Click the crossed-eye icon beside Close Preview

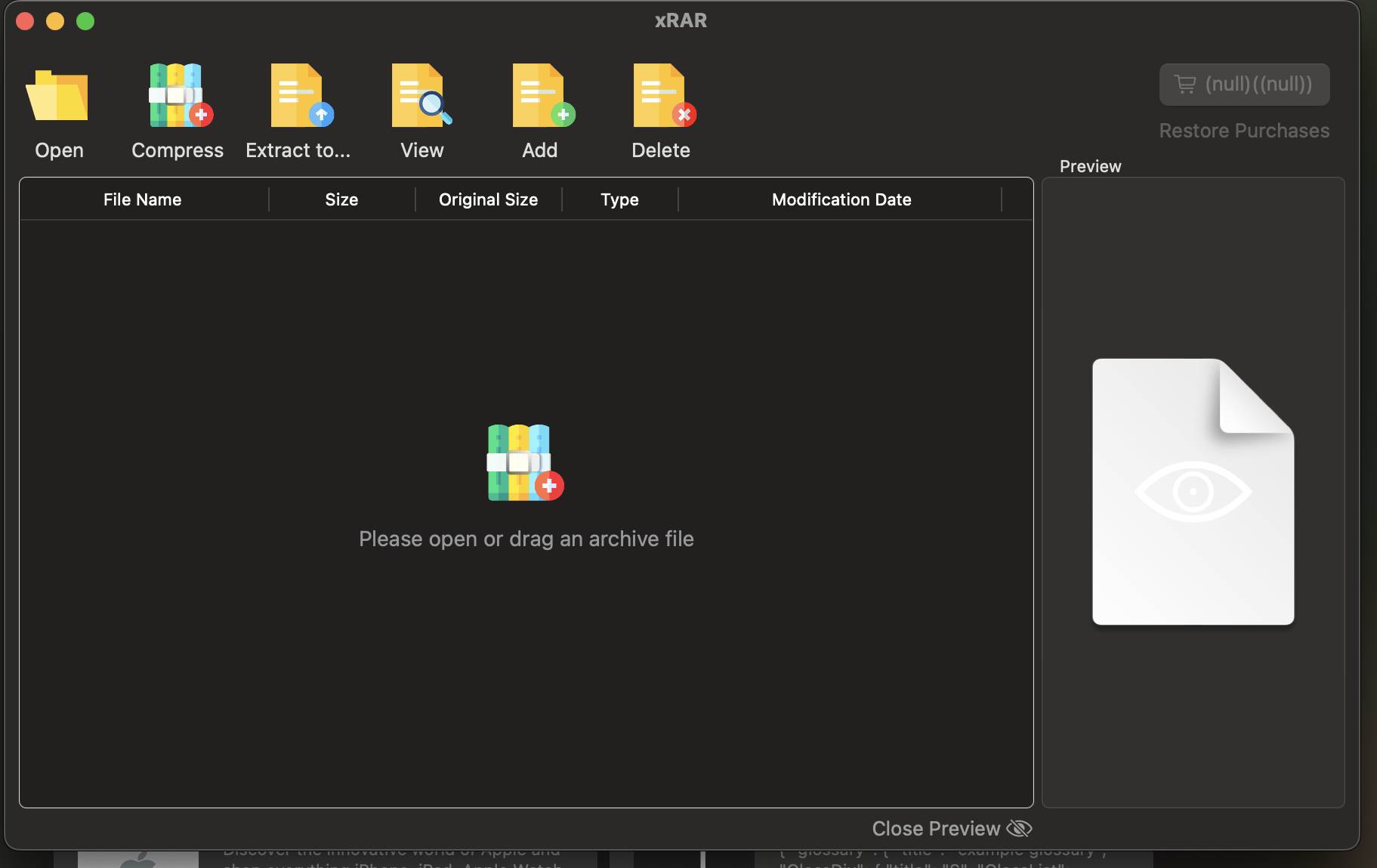tap(1020, 829)
